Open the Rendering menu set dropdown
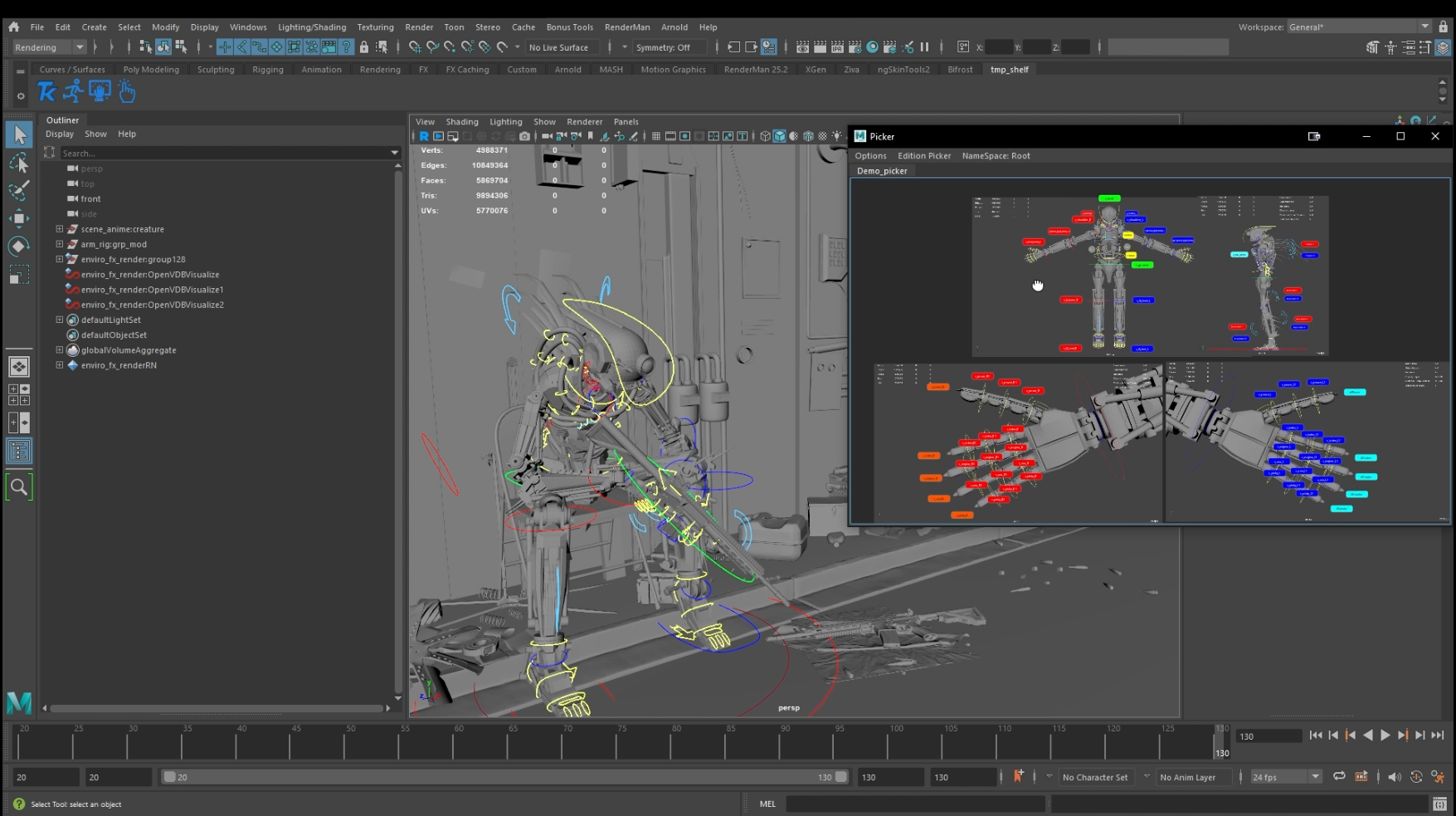1456x816 pixels. pos(50,47)
